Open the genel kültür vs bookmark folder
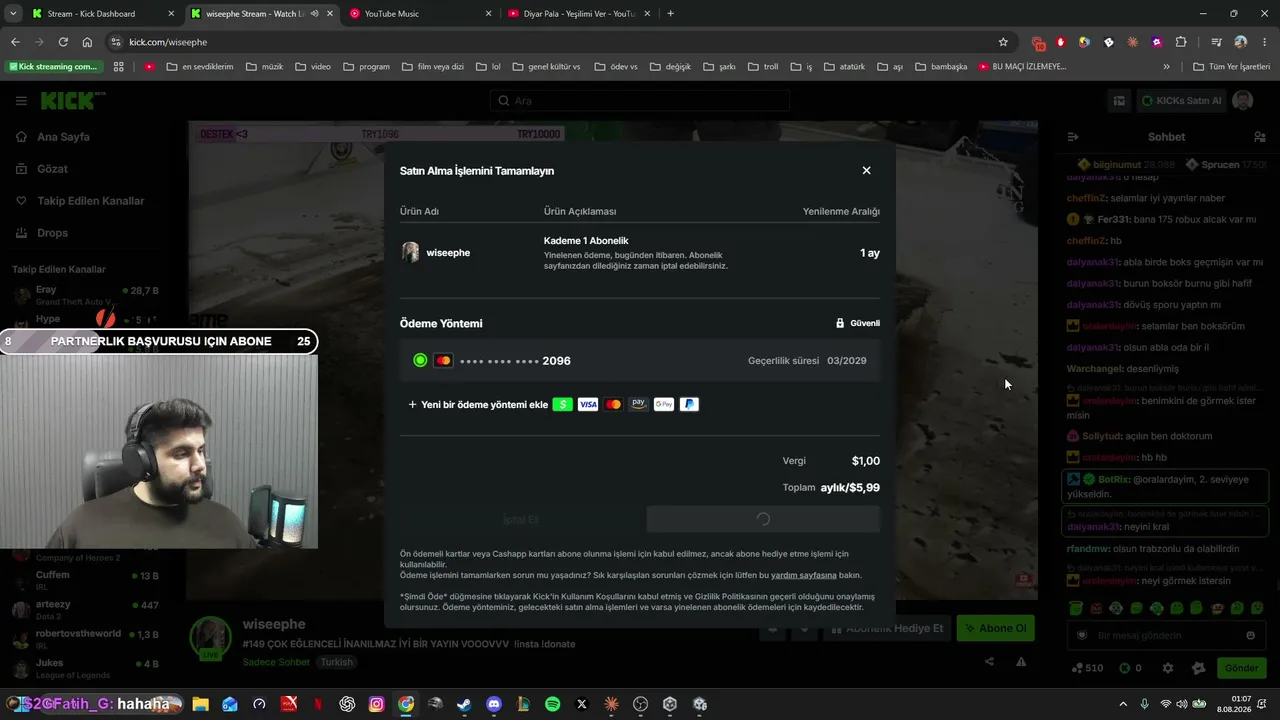 [x=545, y=67]
